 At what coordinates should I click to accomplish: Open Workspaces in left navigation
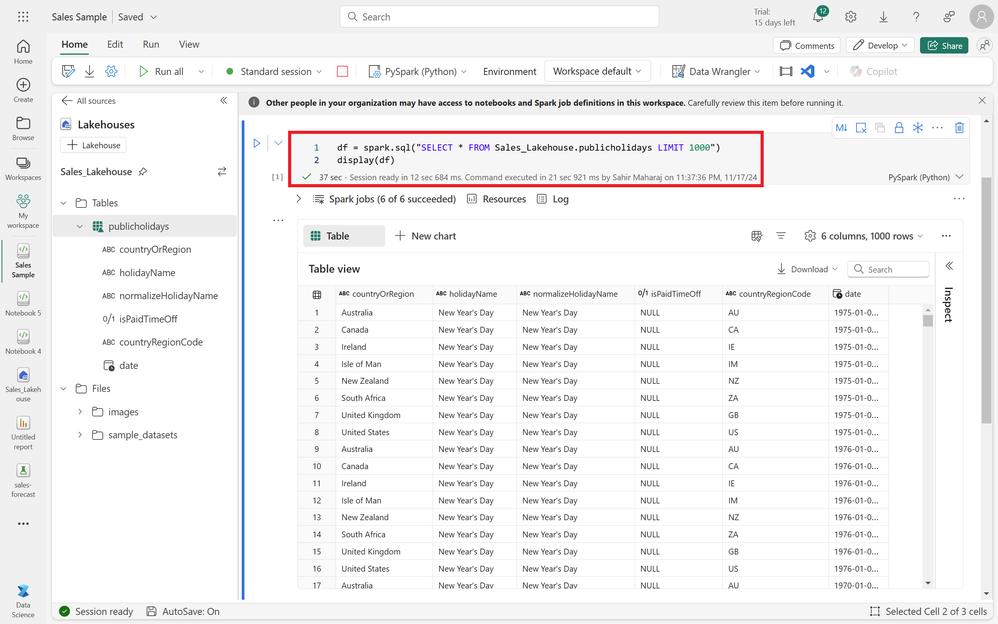pyautogui.click(x=23, y=168)
